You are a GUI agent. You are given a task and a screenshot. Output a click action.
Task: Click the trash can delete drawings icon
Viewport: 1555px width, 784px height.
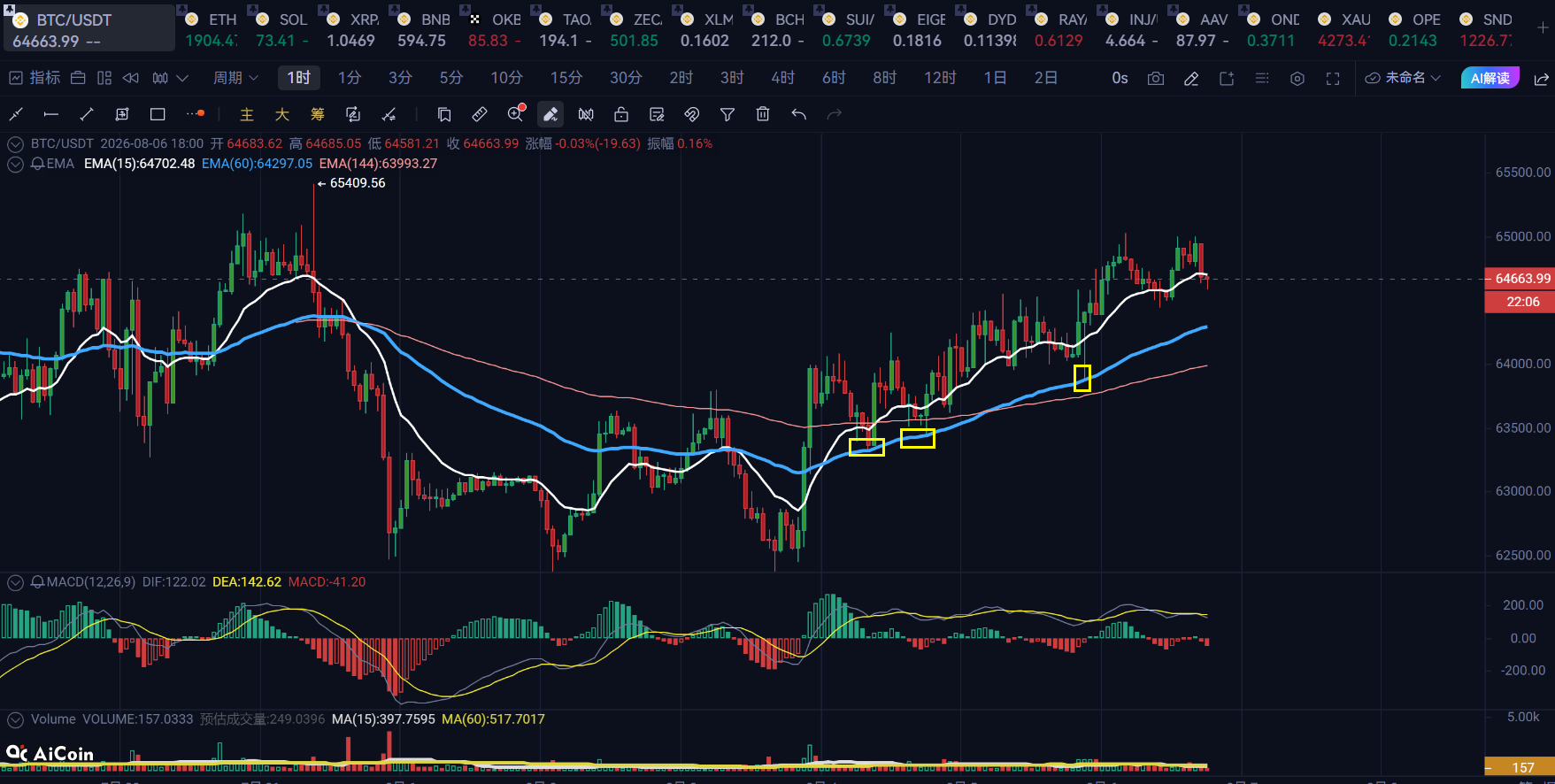[x=762, y=114]
